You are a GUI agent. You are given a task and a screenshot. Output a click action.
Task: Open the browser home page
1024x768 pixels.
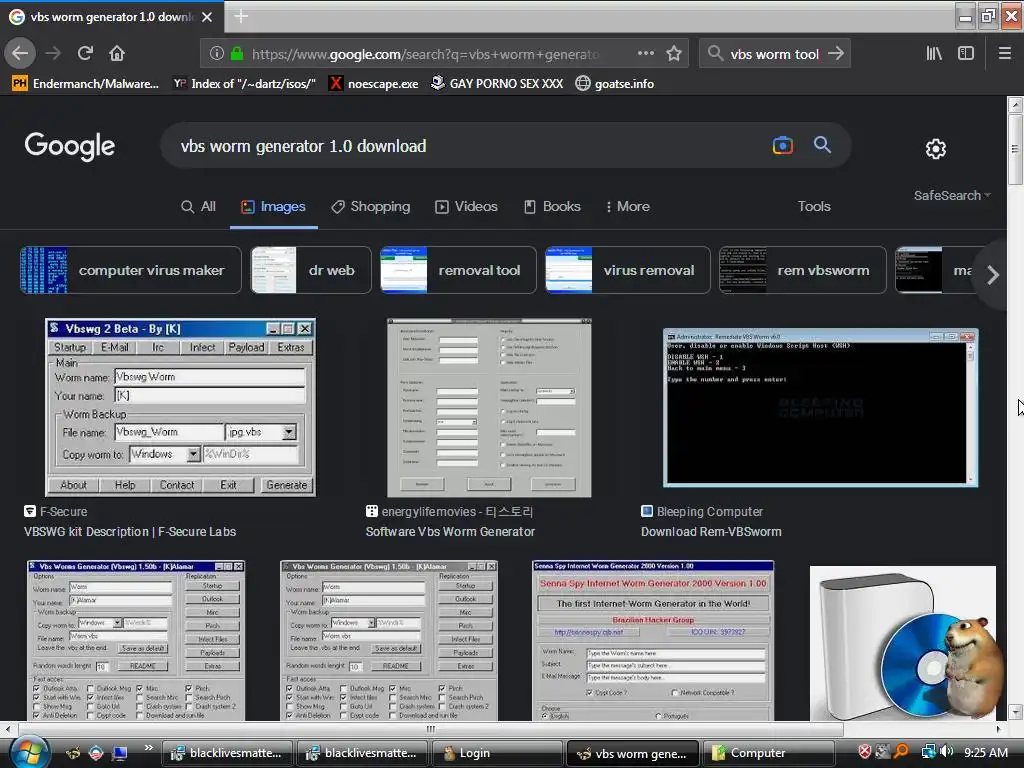[x=117, y=54]
